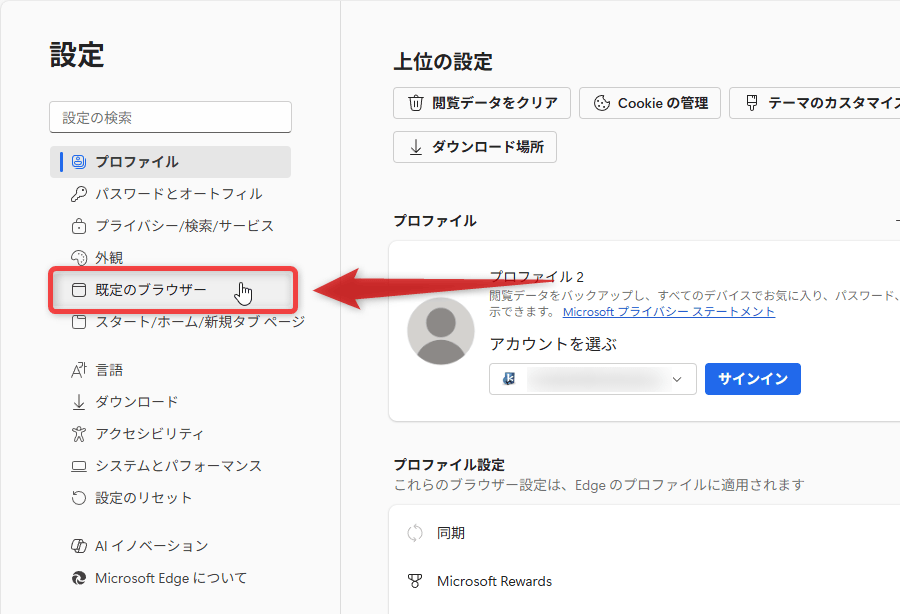This screenshot has width=900, height=614.
Task: Click the 設定の検索 search field
Action: (x=170, y=117)
